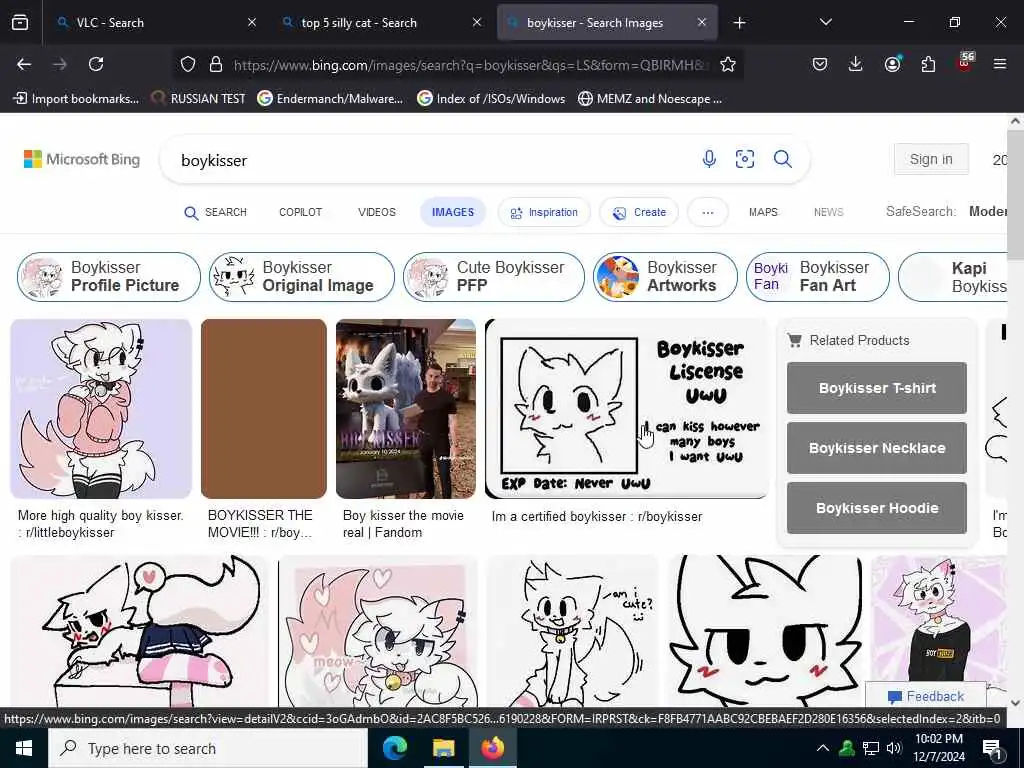Open the Pocket save icon
Viewport: 1024px width, 768px height.
point(820,64)
